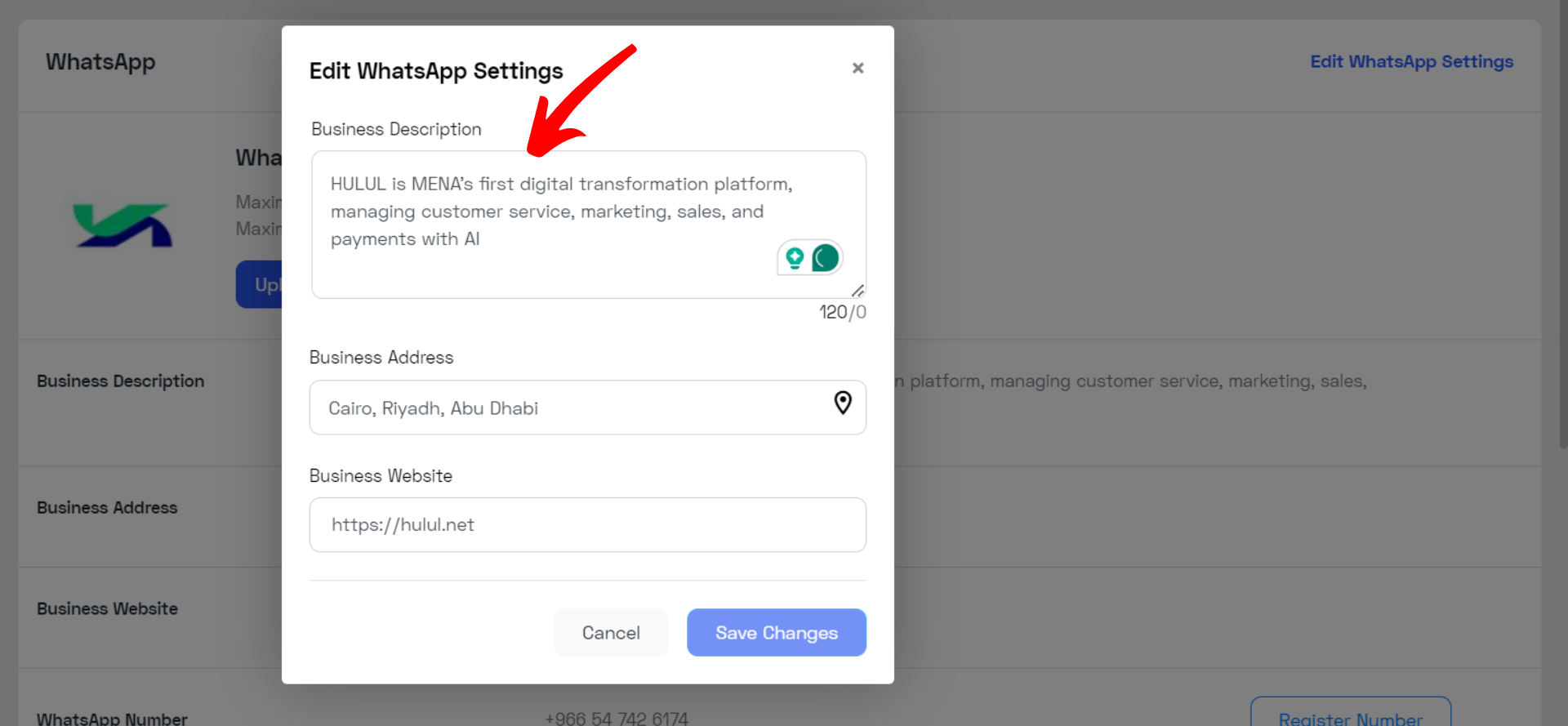Click the Business Address label in dialog

coord(381,358)
